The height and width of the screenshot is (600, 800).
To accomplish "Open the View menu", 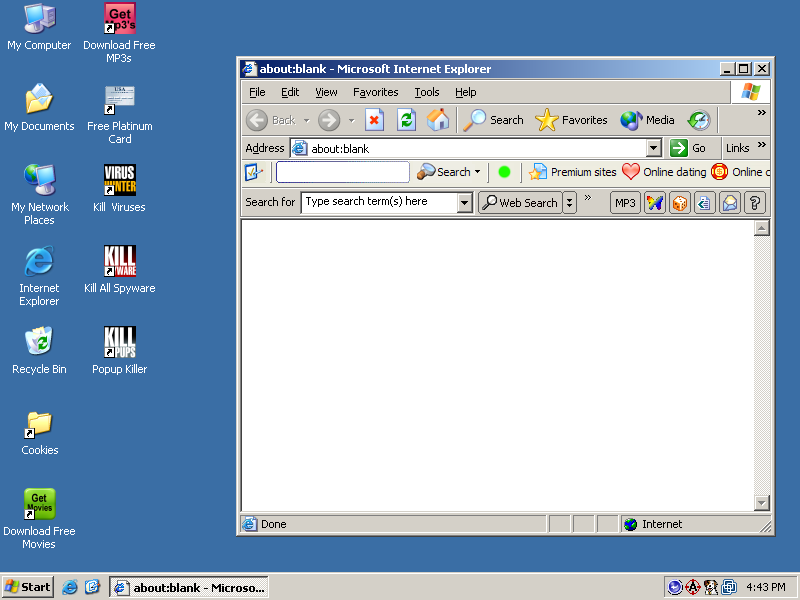I will [326, 92].
